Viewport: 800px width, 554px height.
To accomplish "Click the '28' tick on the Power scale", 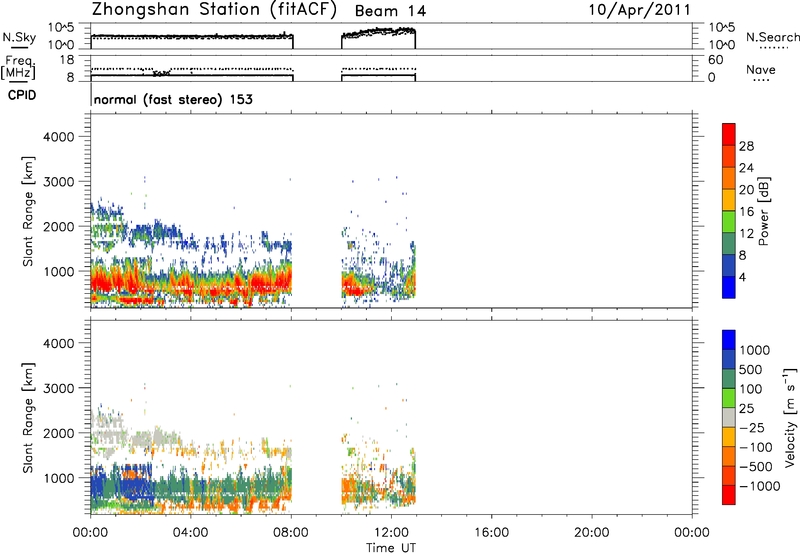I will coord(746,146).
